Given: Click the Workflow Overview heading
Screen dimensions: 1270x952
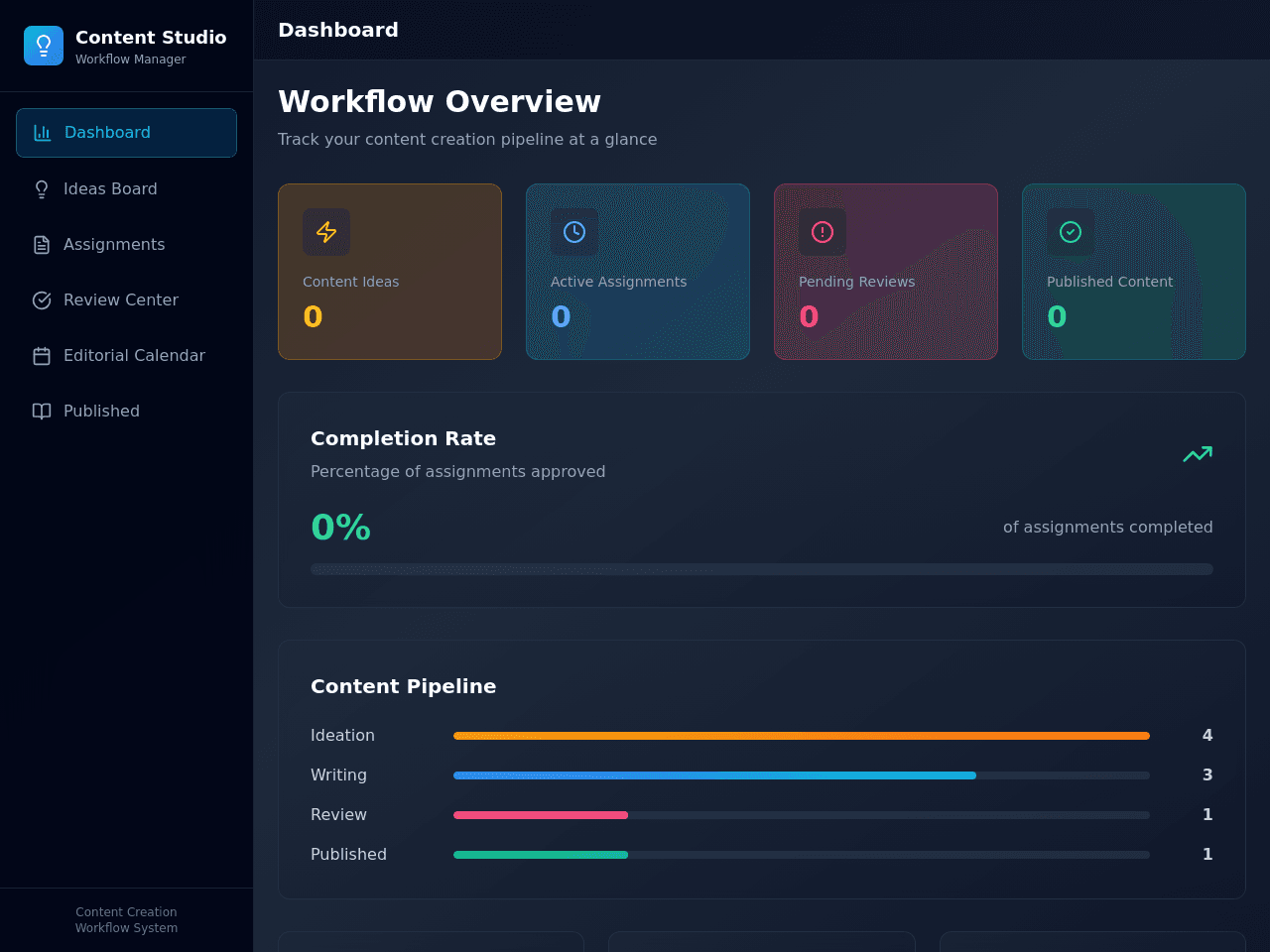Looking at the screenshot, I should [440, 101].
